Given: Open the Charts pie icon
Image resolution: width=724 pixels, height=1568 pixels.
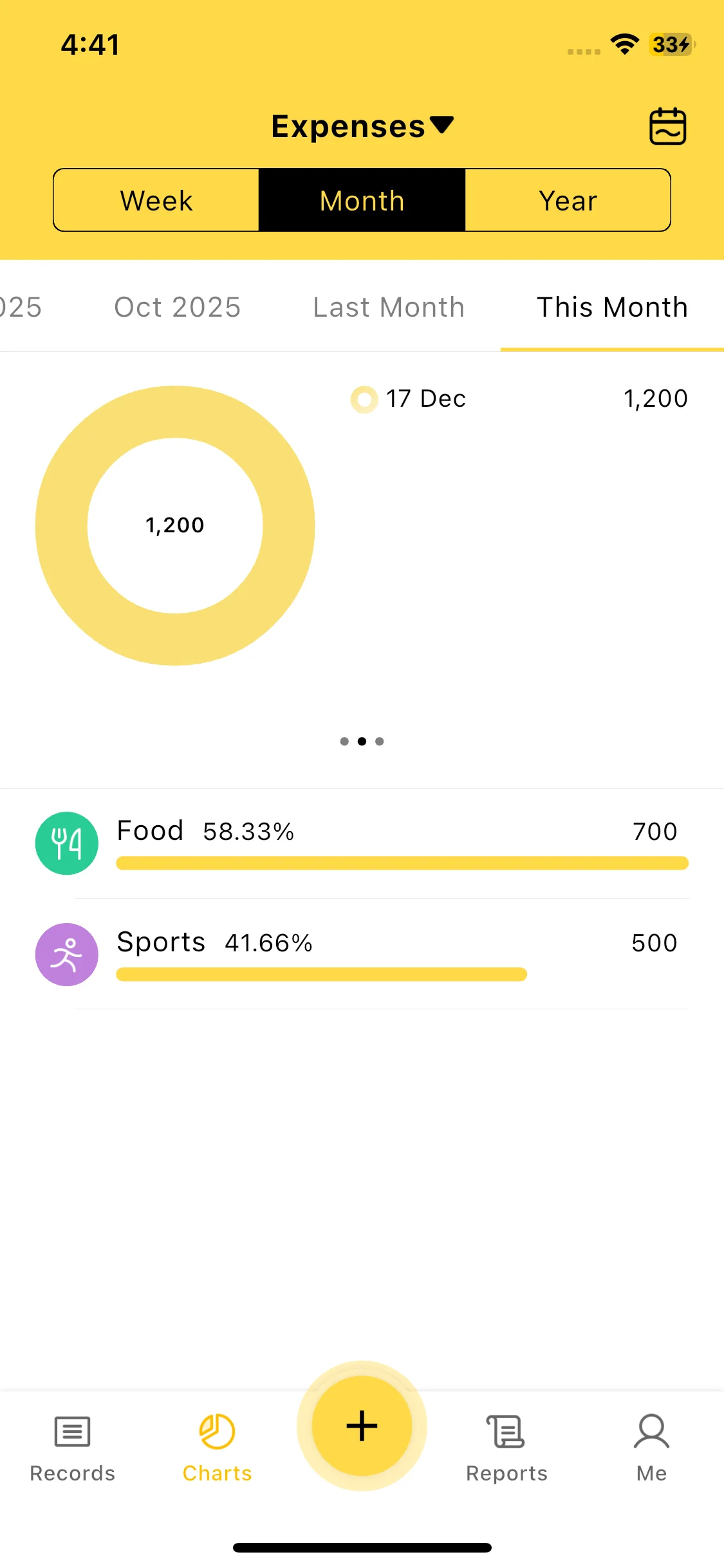Looking at the screenshot, I should tap(217, 1432).
